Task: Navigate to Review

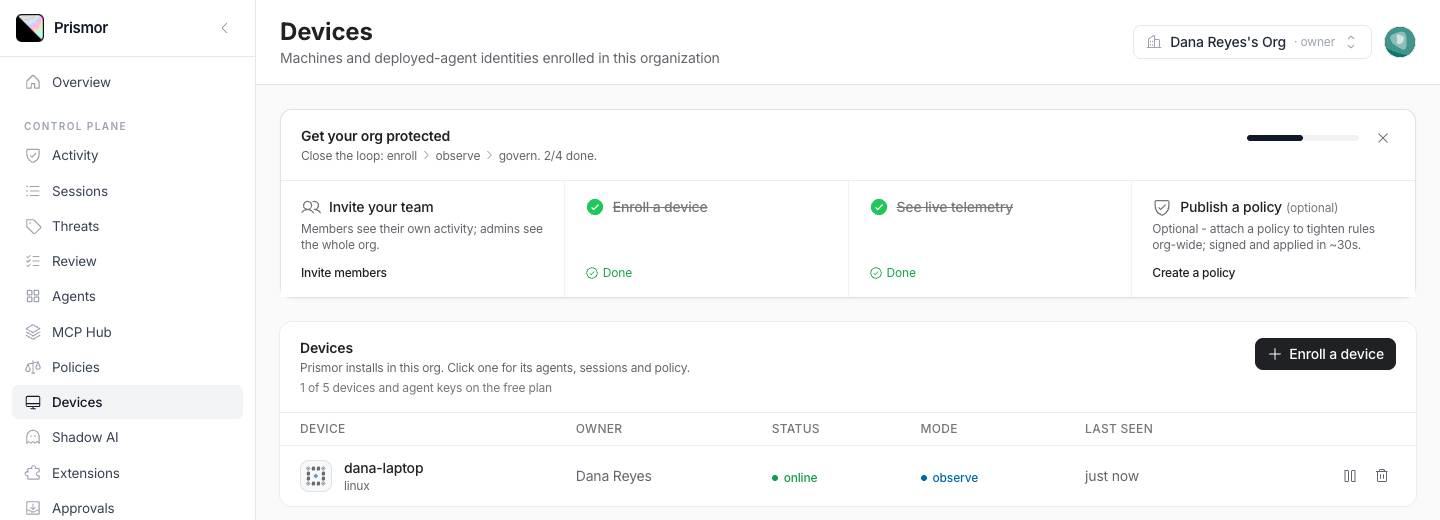Action: tap(127, 261)
